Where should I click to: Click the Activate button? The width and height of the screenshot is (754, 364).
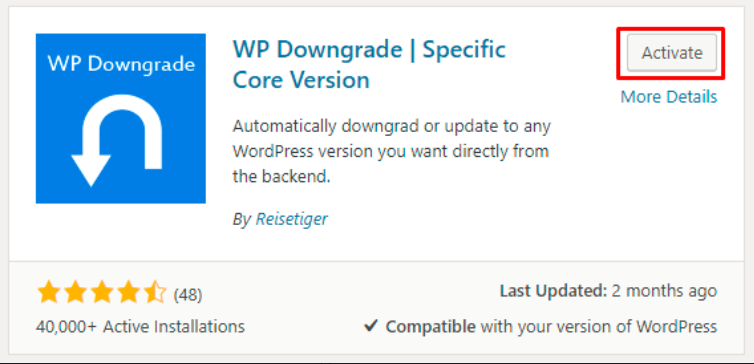pyautogui.click(x=672, y=53)
